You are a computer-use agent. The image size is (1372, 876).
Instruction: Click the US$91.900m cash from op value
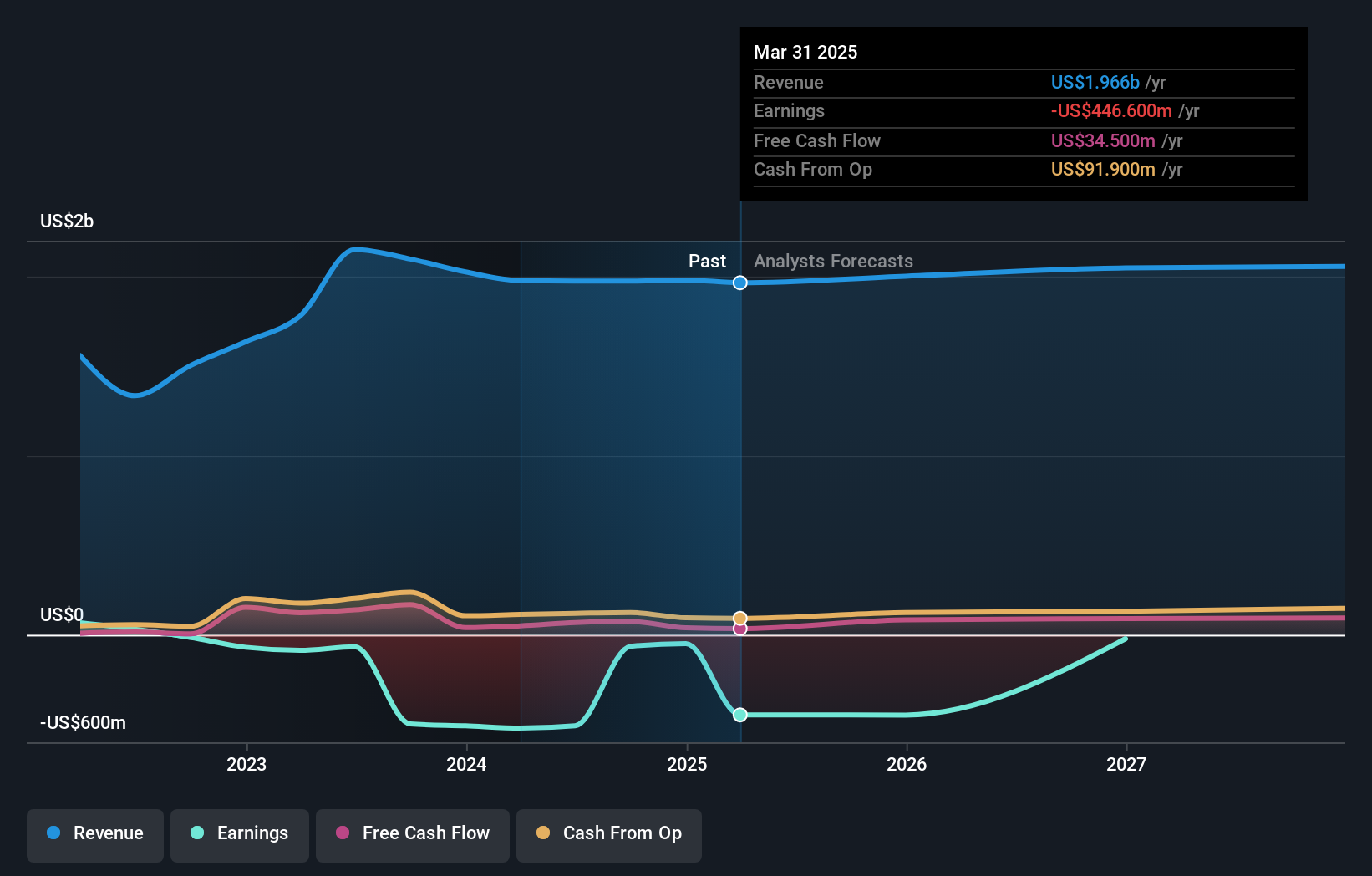pyautogui.click(x=1103, y=169)
